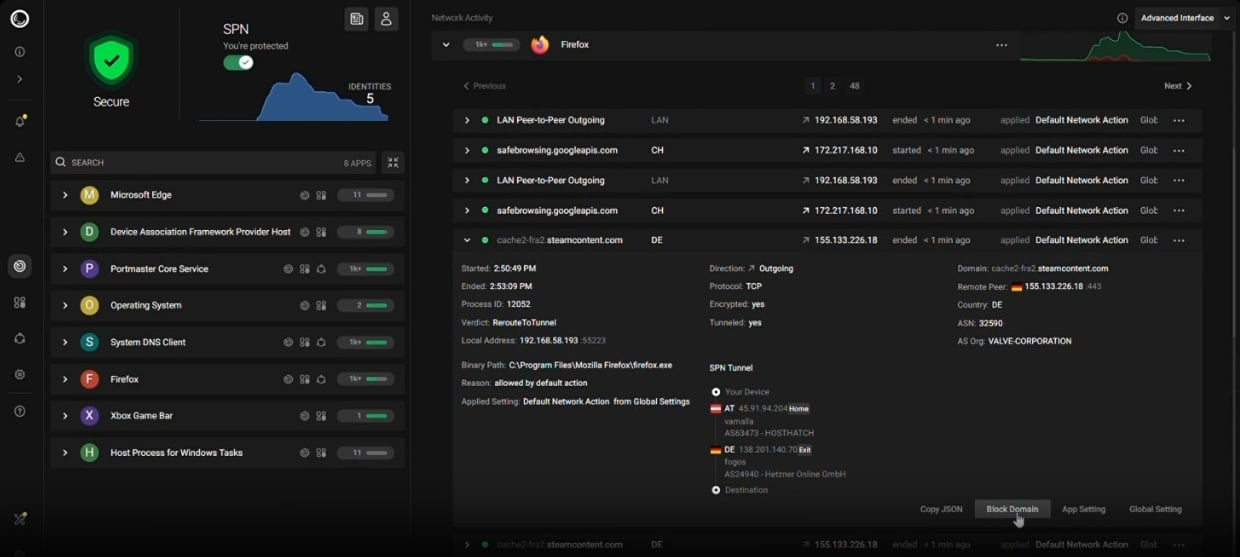This screenshot has width=1240, height=557.
Task: Click the Secure shield status icon
Action: [x=111, y=60]
